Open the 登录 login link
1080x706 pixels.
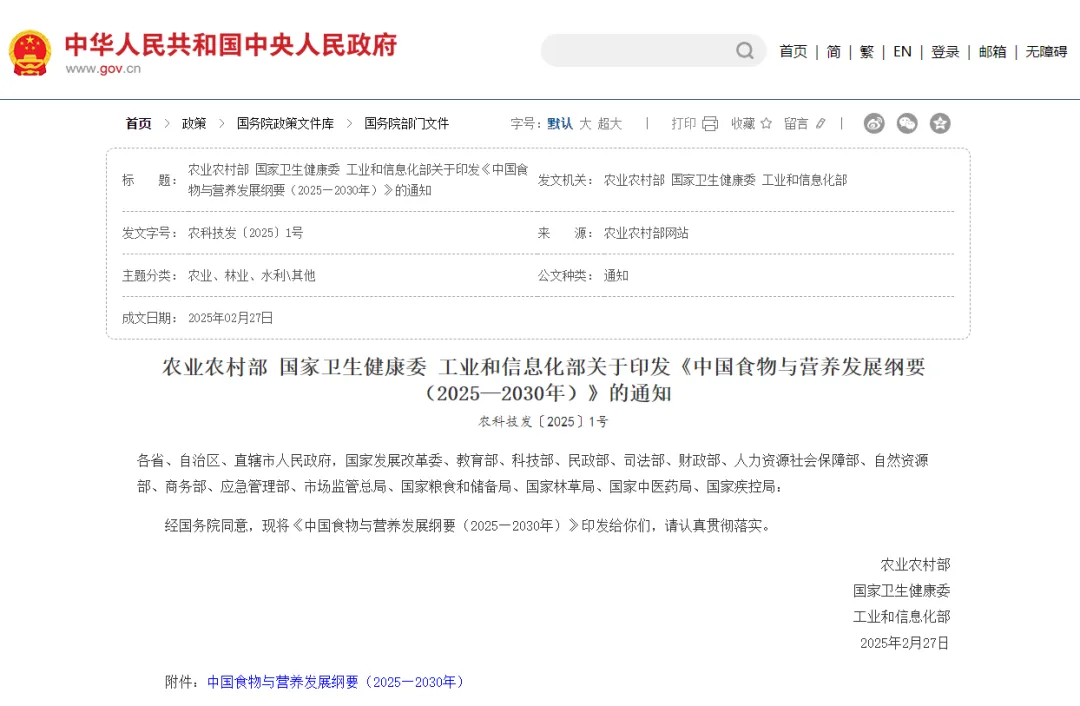tap(945, 52)
